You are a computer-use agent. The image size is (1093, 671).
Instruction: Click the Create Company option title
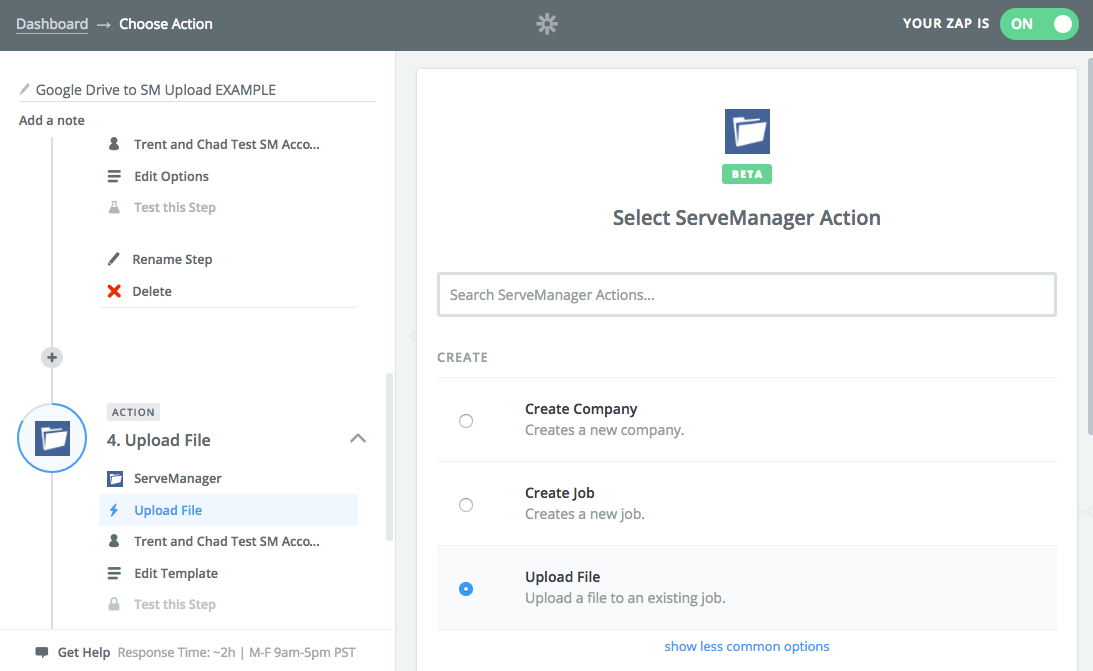(581, 409)
